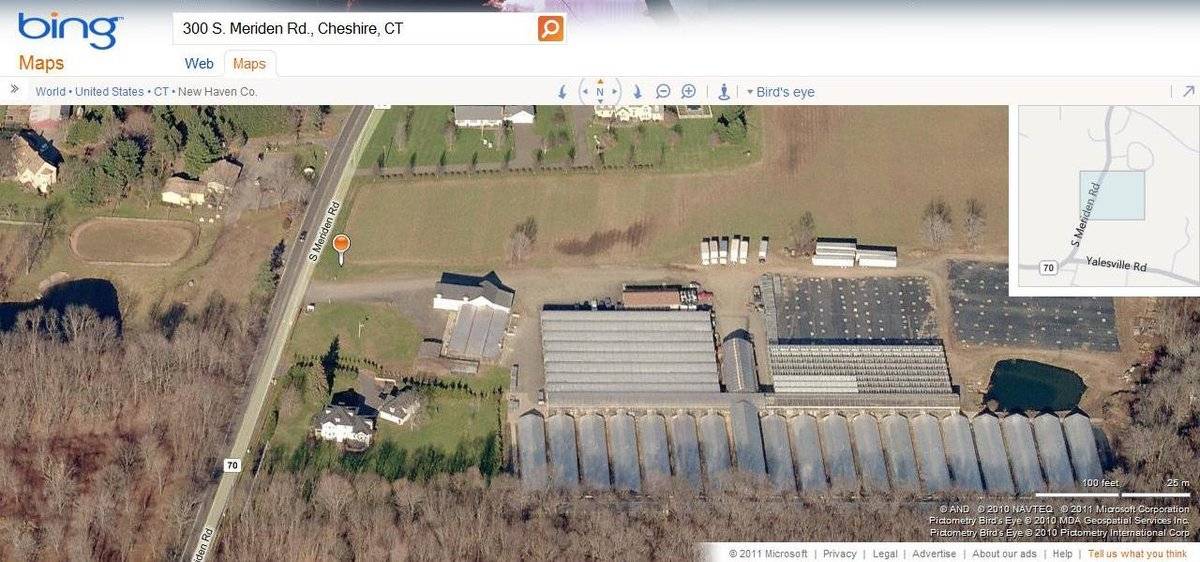Rotate the map view counterclockwise
Screen dimensions: 1200x562
(x=562, y=92)
